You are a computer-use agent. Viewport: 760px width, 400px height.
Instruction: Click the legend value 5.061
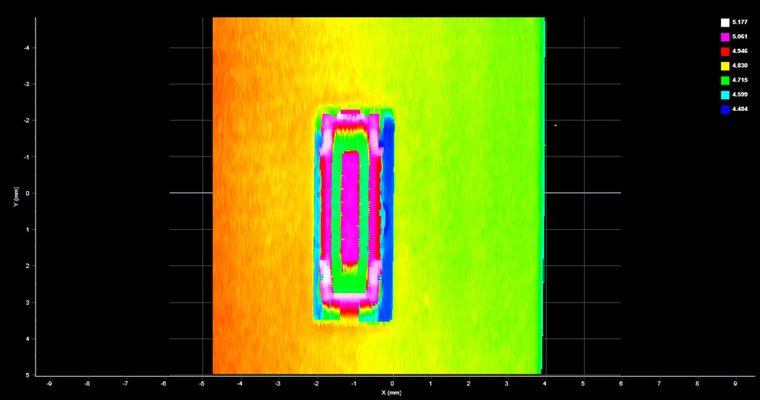[x=740, y=37]
